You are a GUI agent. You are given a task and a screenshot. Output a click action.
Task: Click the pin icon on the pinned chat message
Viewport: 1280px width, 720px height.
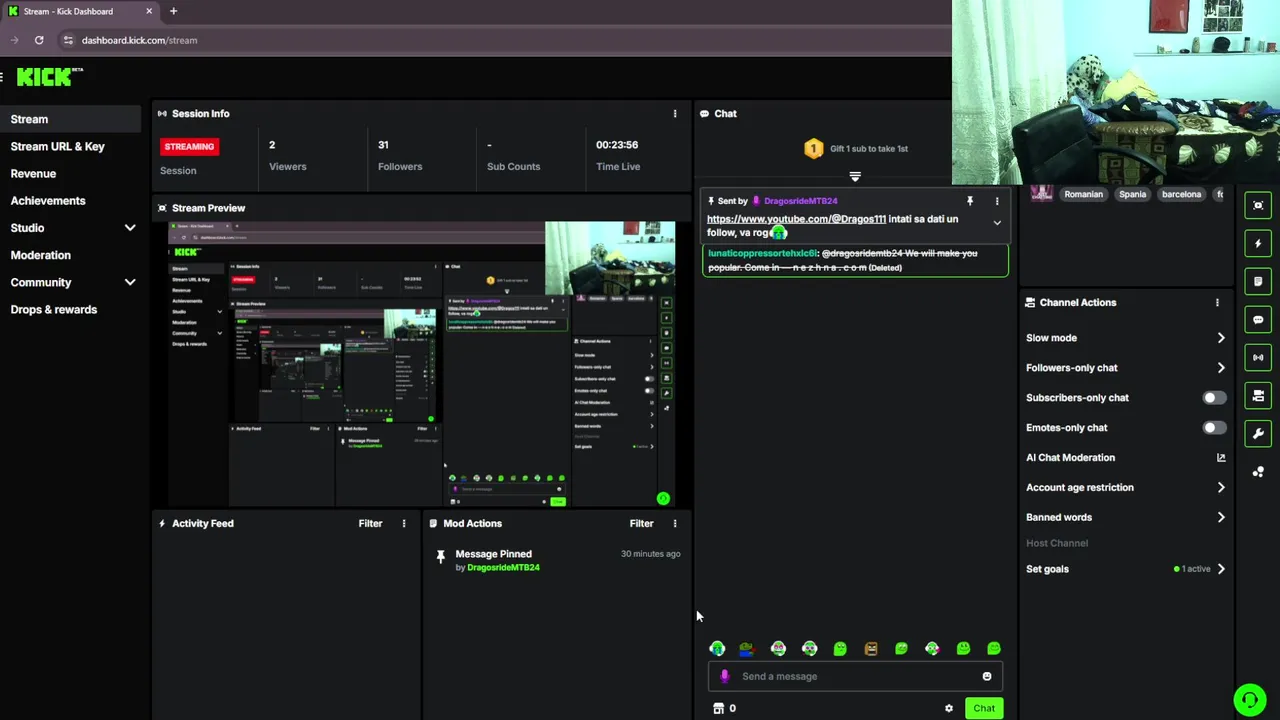(x=969, y=201)
